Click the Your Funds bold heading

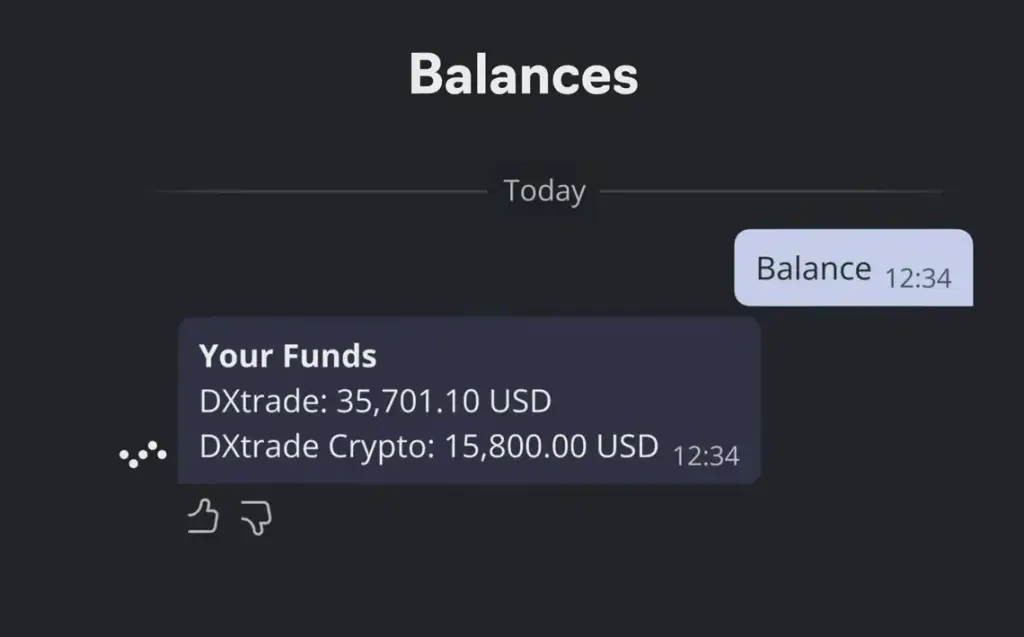[x=288, y=356]
